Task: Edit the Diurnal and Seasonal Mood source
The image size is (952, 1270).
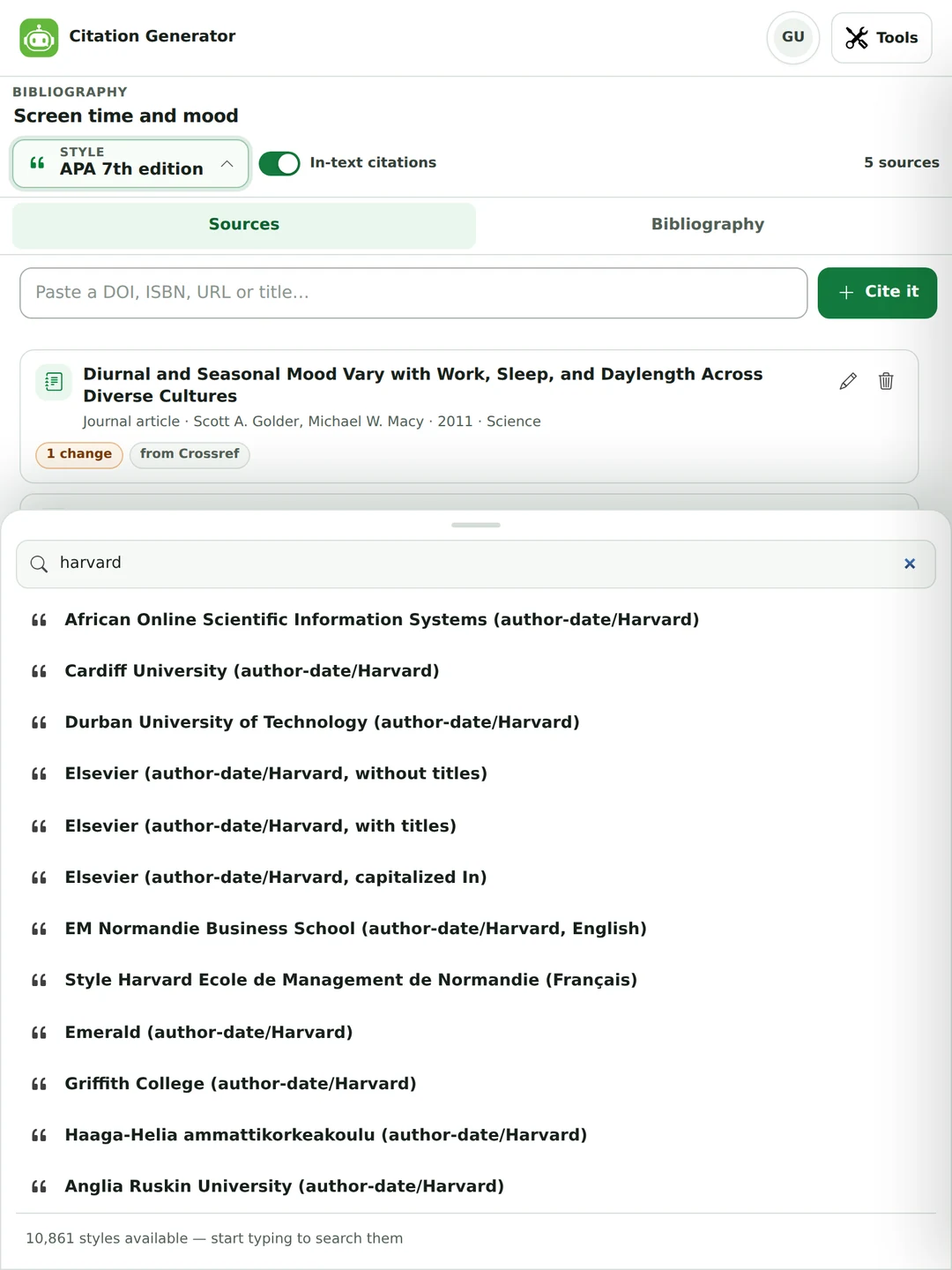Action: click(x=848, y=381)
